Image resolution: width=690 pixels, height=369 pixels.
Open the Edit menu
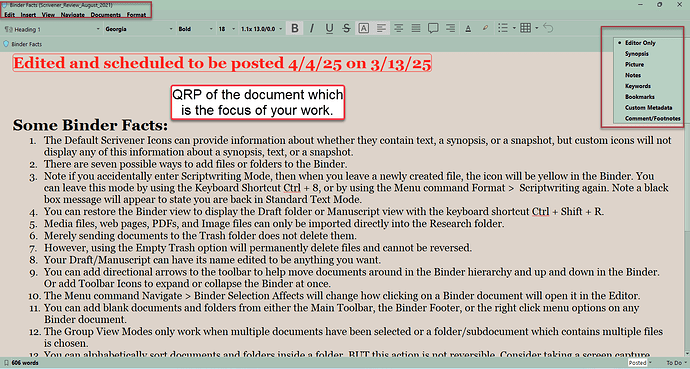(9, 15)
